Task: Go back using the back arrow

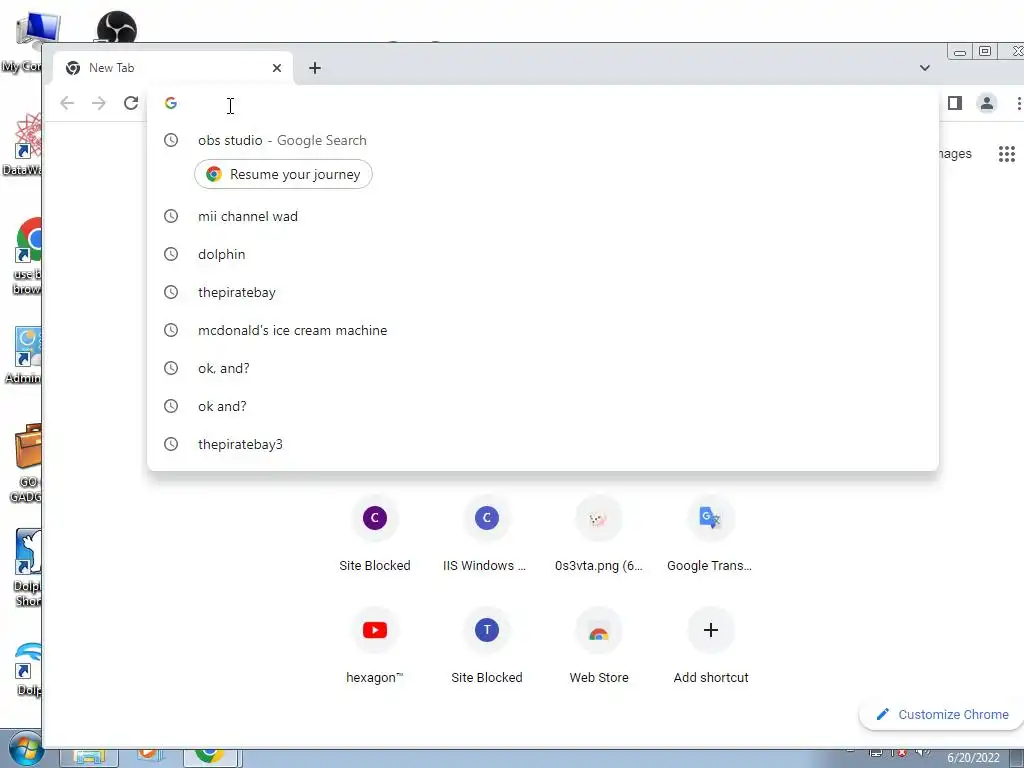Action: coord(67,103)
